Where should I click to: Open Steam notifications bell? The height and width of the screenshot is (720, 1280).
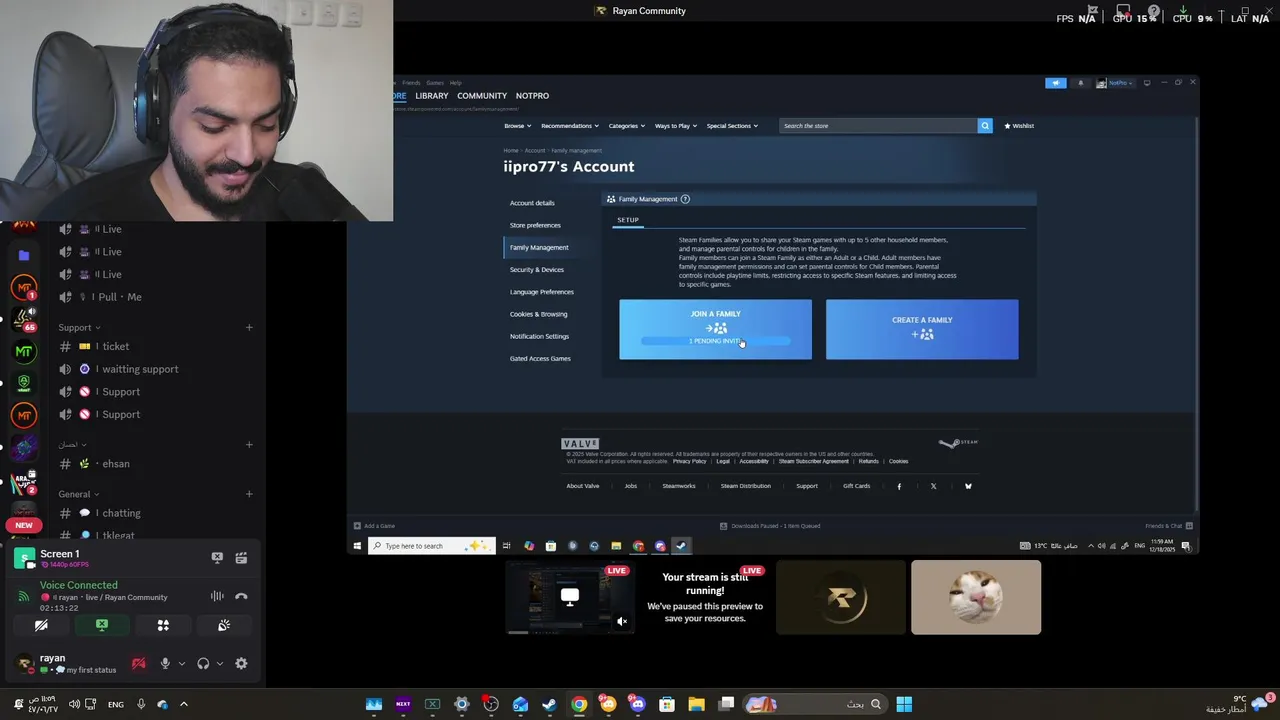tap(1080, 83)
